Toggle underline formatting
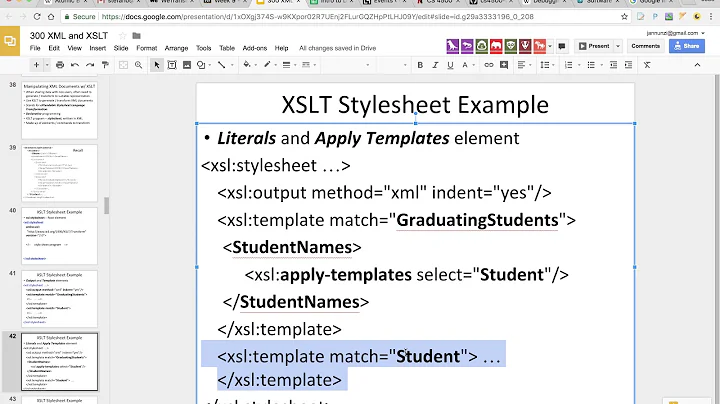Viewport: 720px width, 404px height. coord(450,65)
